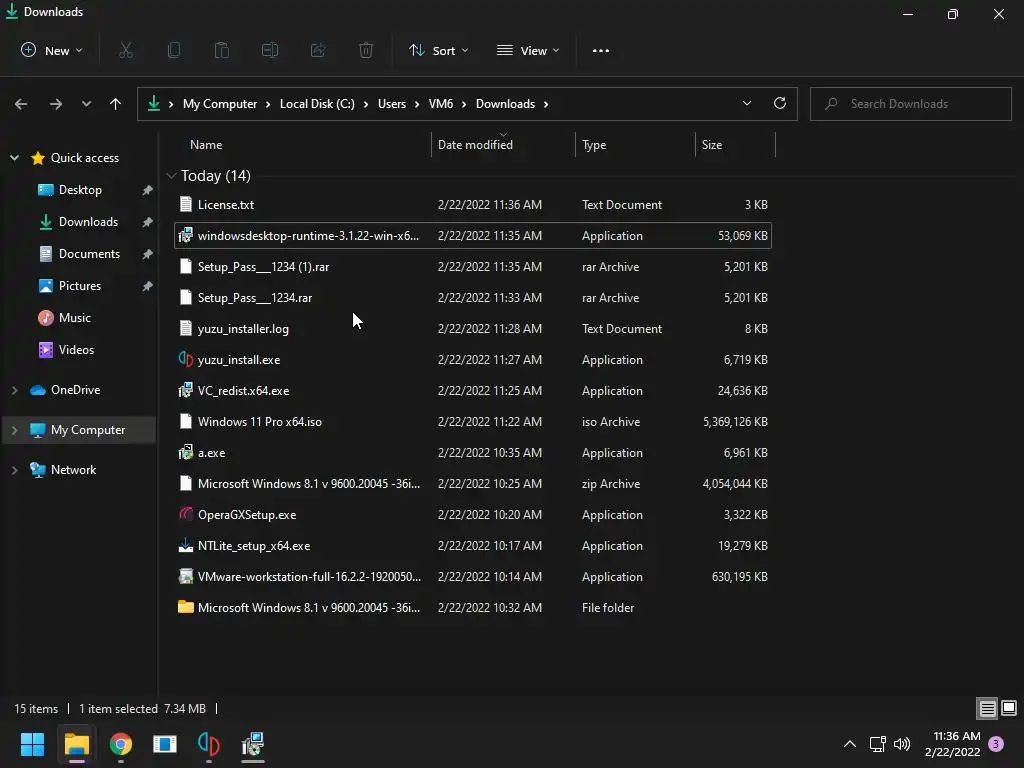
Task: Switch to details view layout icon
Action: [x=987, y=708]
